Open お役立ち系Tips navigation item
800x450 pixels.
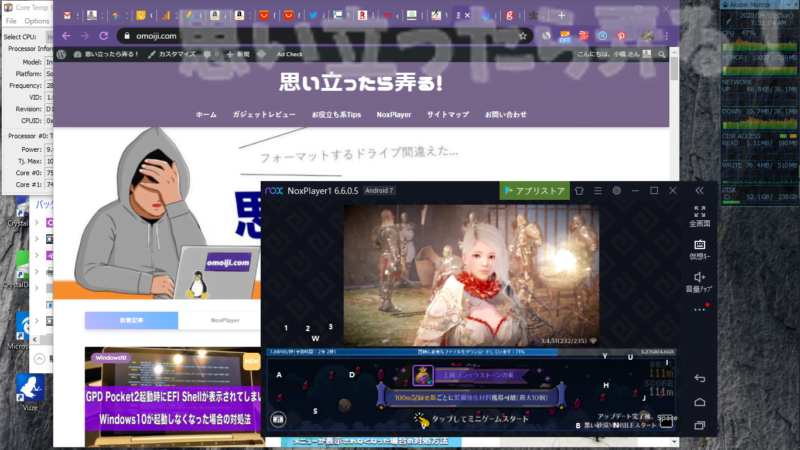pos(336,114)
